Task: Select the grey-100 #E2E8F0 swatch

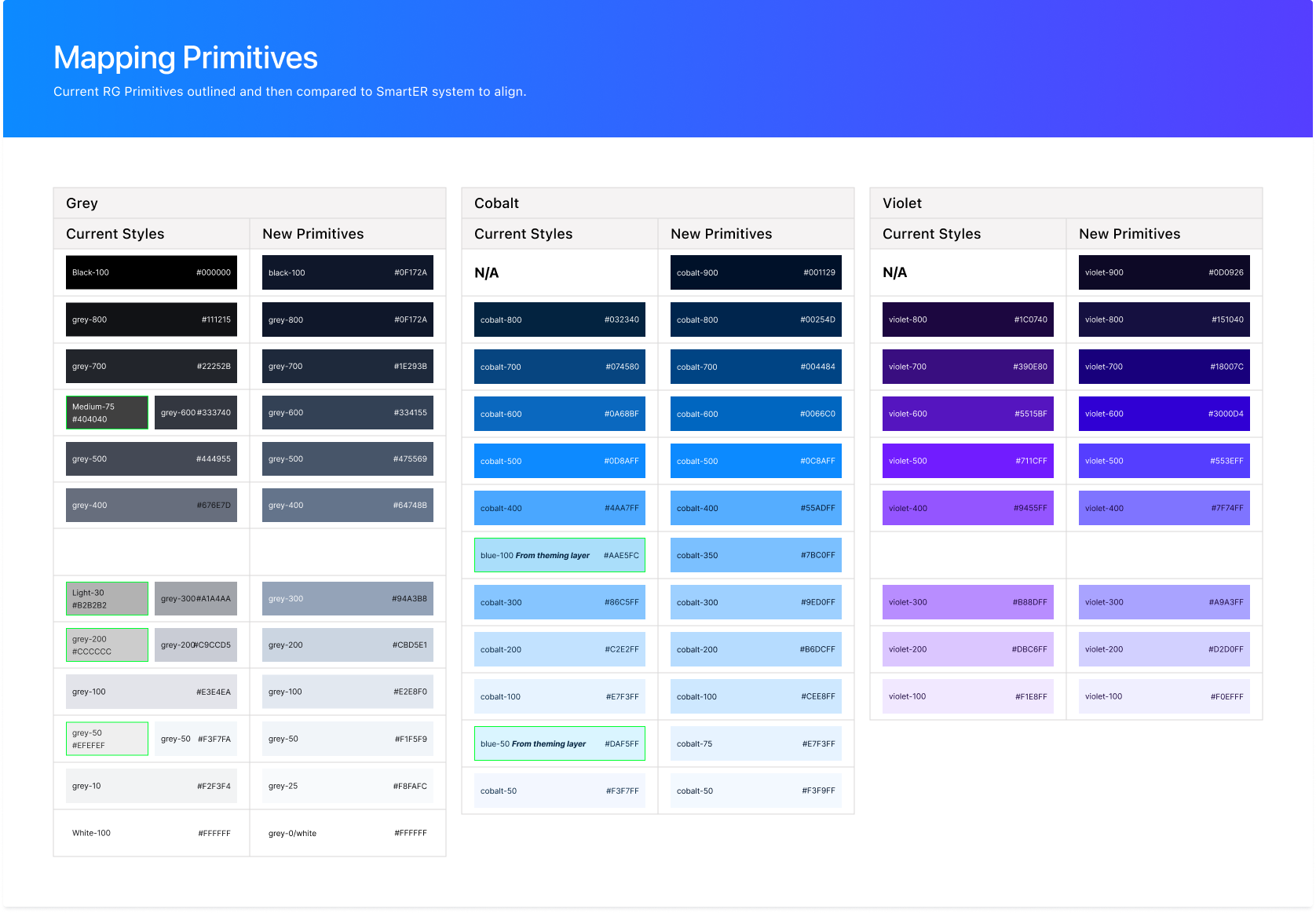Action: (x=348, y=692)
